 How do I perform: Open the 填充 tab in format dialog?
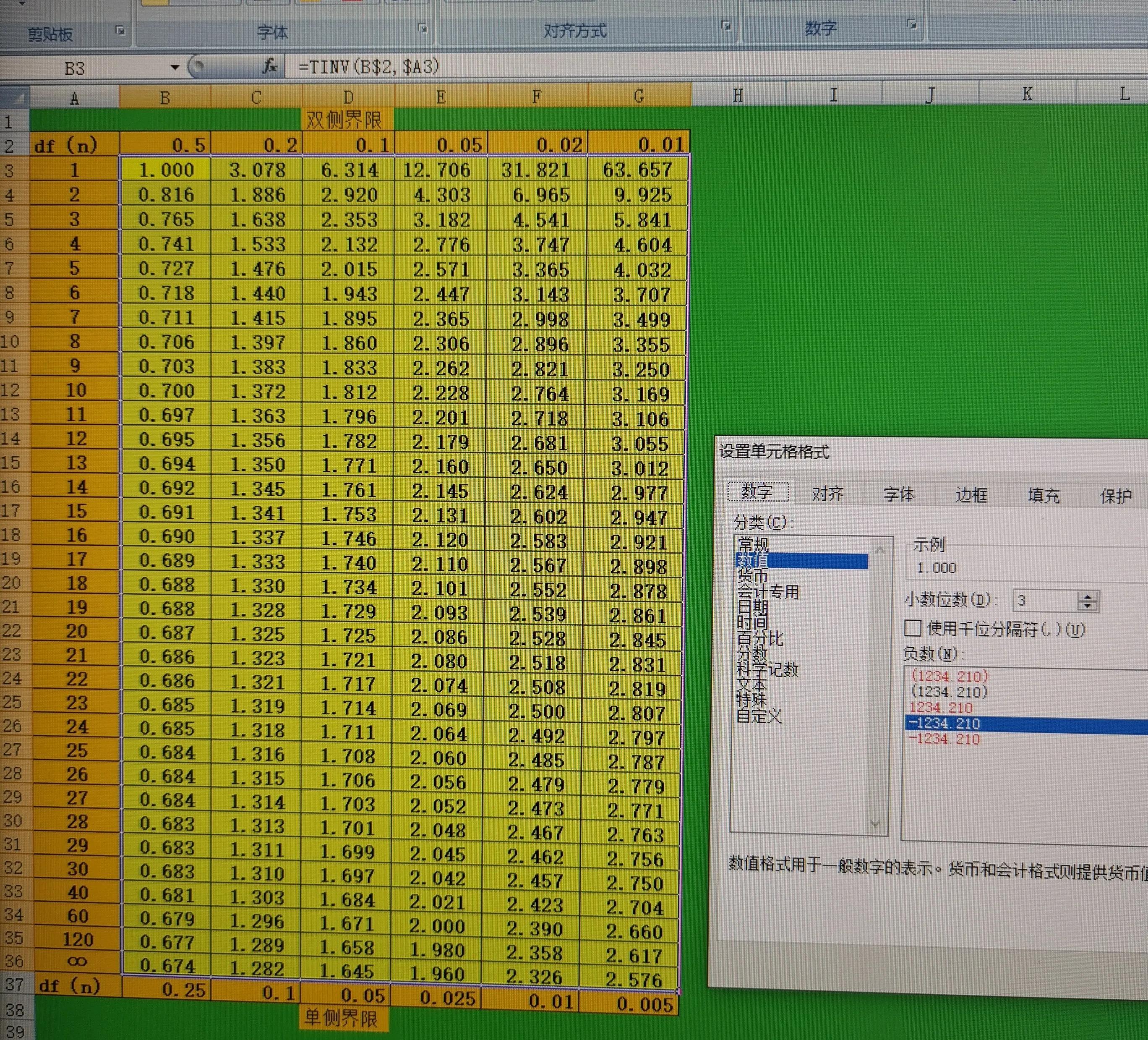click(x=1043, y=495)
